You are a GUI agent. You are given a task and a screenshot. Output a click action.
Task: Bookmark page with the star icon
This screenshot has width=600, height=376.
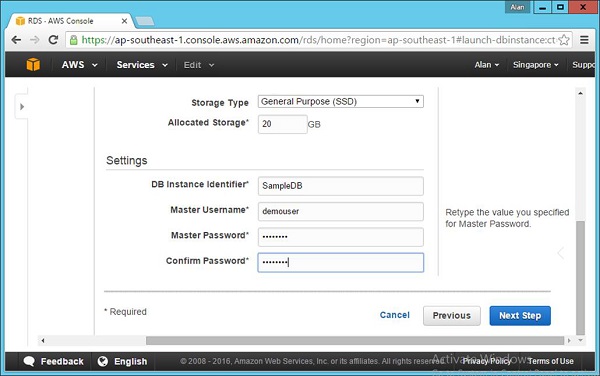point(564,40)
